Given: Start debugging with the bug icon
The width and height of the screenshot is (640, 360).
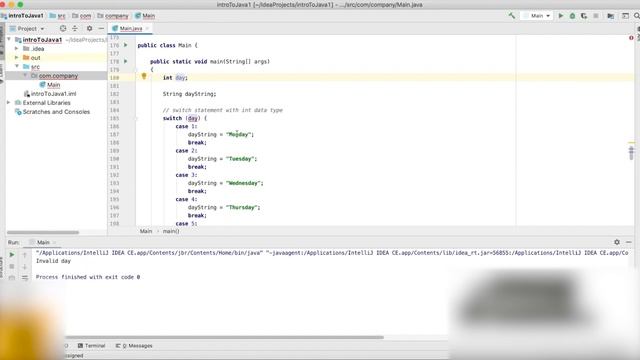Looking at the screenshot, I should (x=572, y=16).
